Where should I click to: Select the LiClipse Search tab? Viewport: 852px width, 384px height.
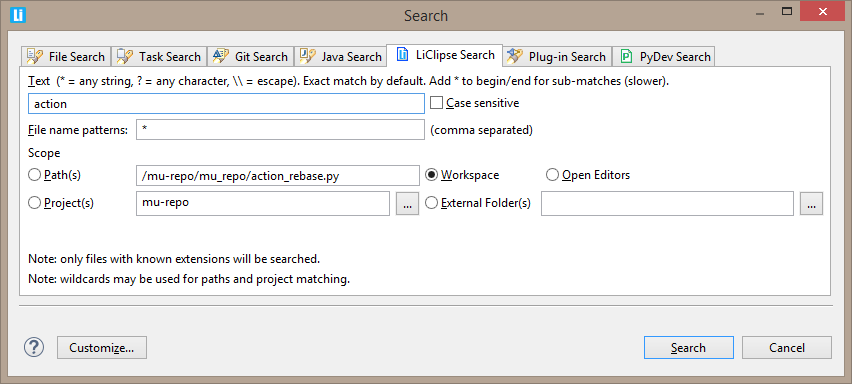click(x=444, y=55)
